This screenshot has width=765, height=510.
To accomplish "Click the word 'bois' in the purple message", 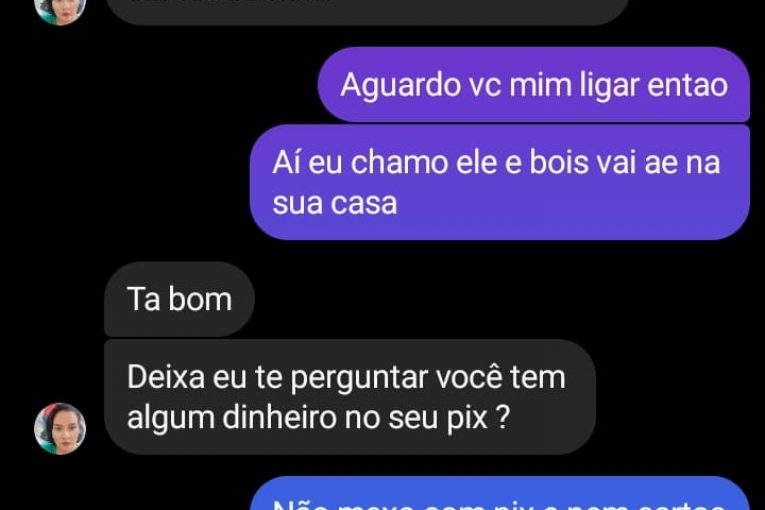I will (x=559, y=162).
